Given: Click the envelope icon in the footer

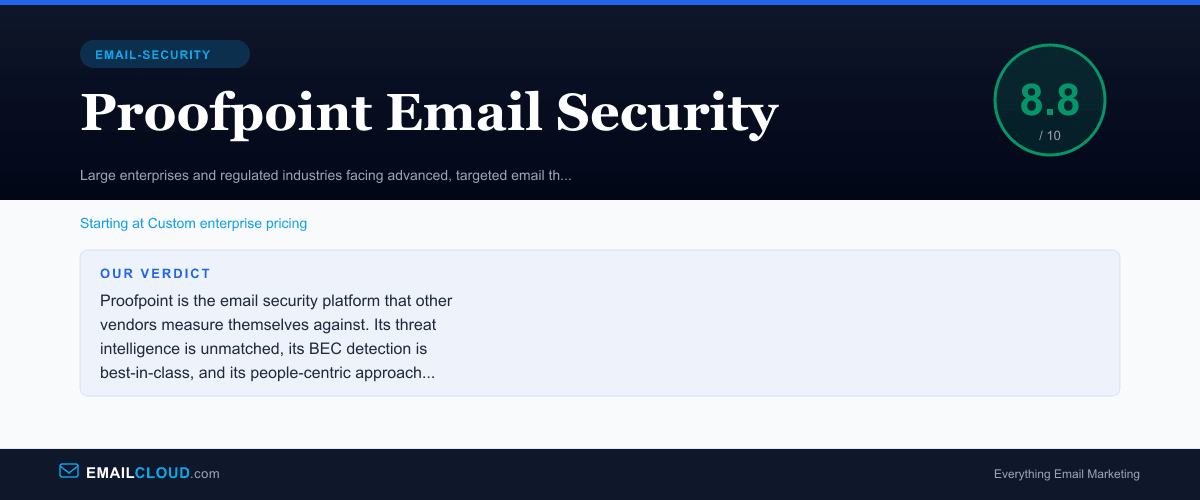Looking at the screenshot, I should pos(69,471).
